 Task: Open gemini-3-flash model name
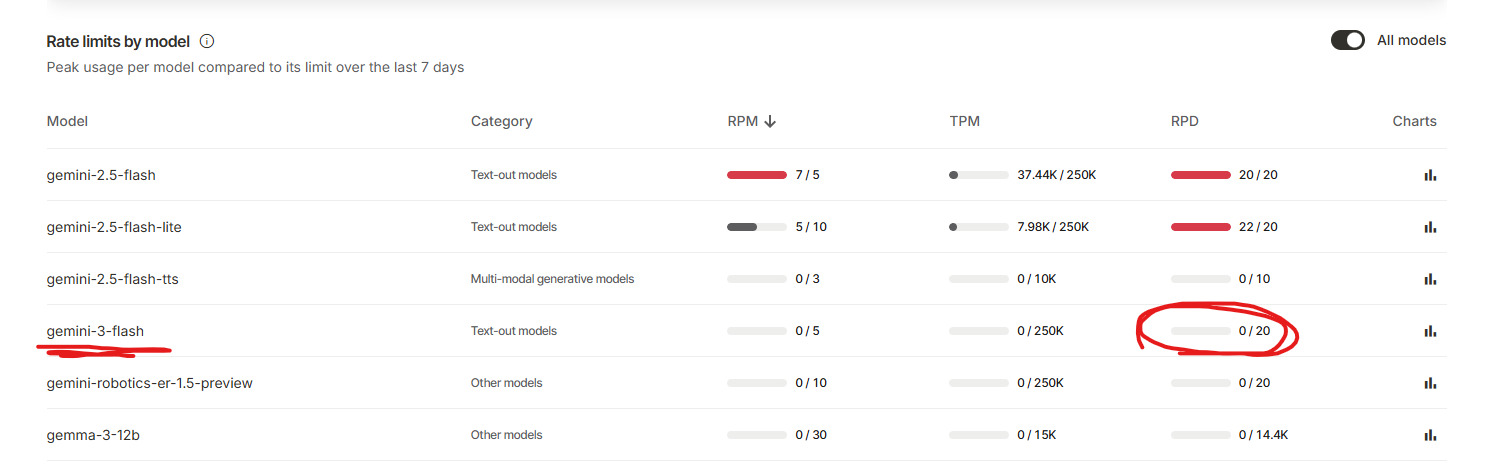click(x=95, y=331)
